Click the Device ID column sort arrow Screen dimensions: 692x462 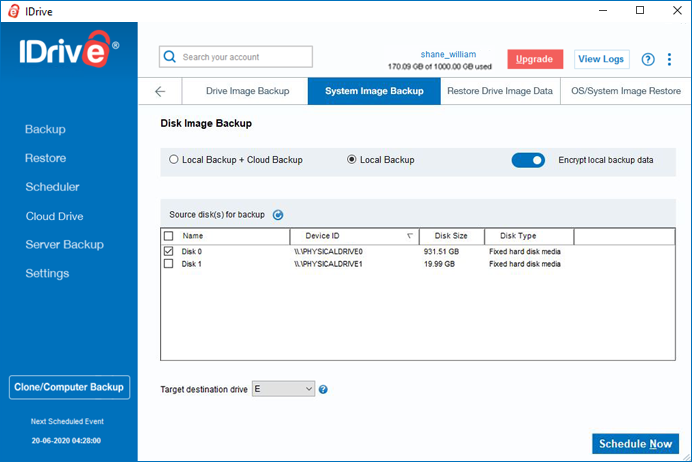click(410, 236)
